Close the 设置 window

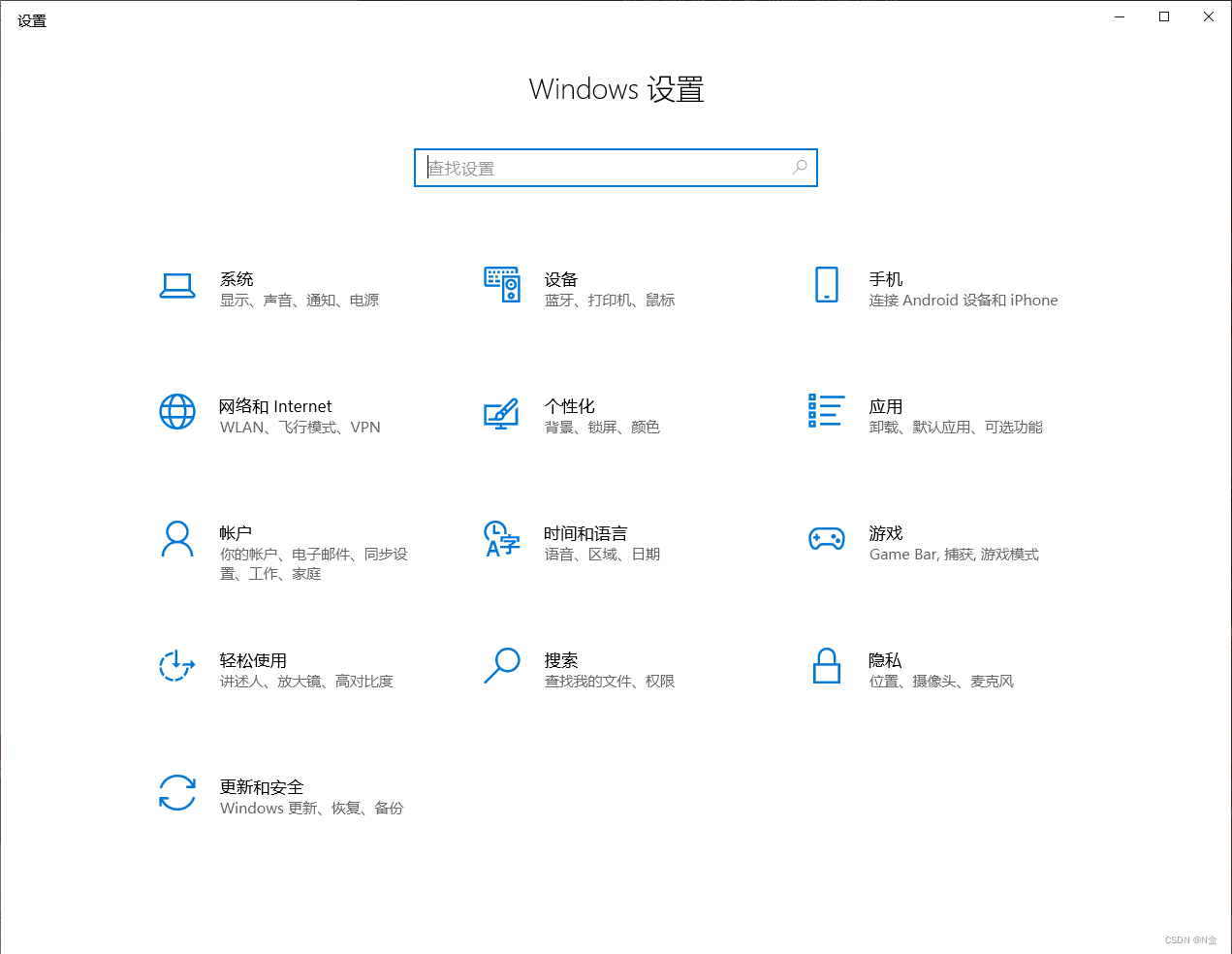(x=1209, y=16)
